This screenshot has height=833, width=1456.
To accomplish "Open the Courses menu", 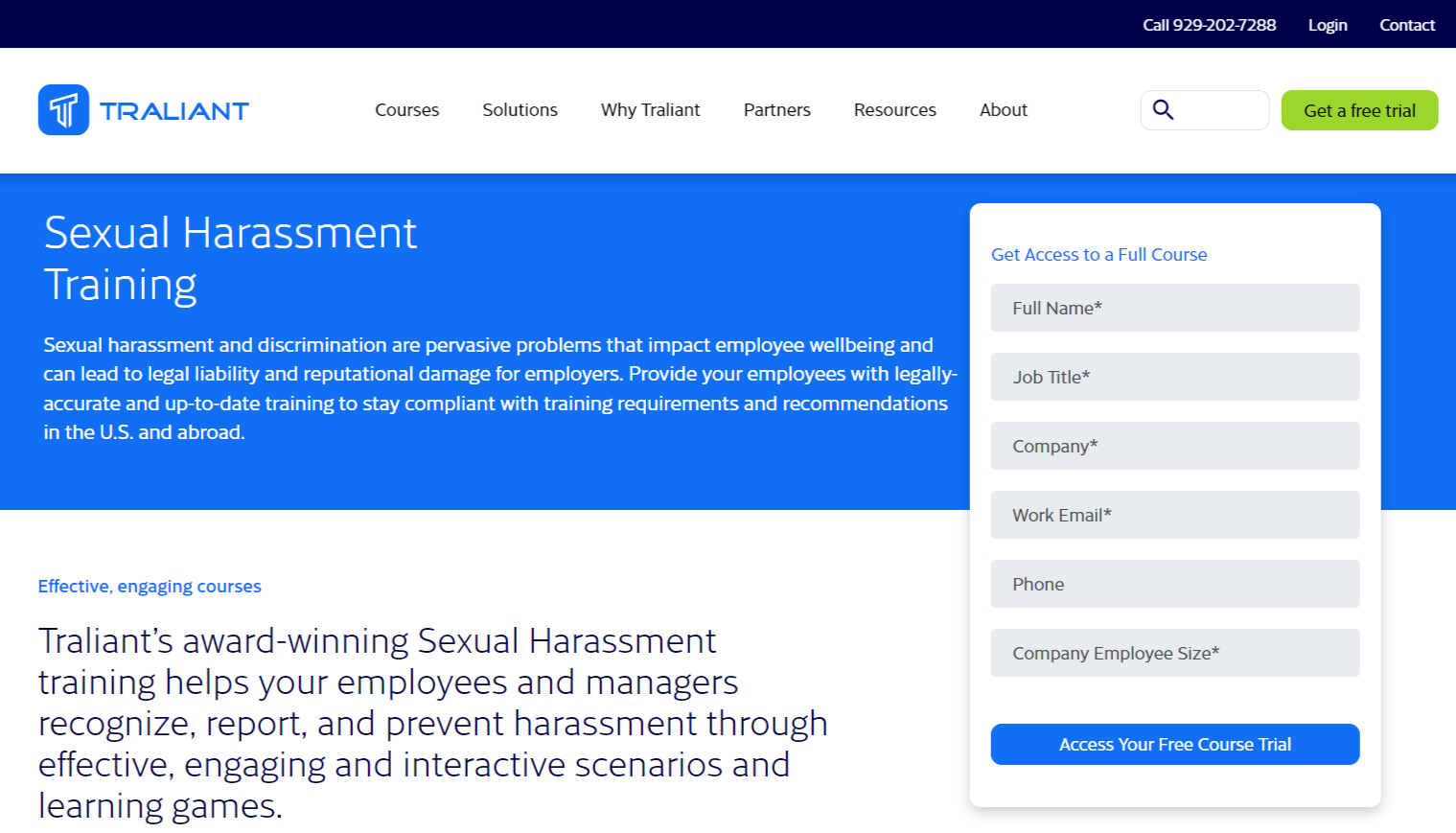I will [406, 110].
